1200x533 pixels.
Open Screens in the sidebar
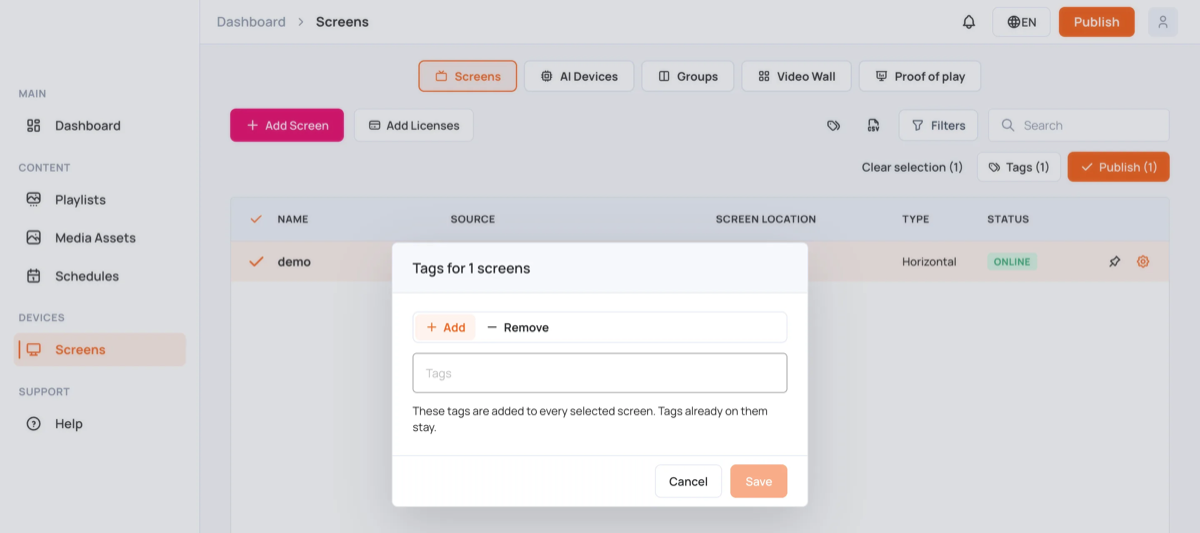(100, 350)
